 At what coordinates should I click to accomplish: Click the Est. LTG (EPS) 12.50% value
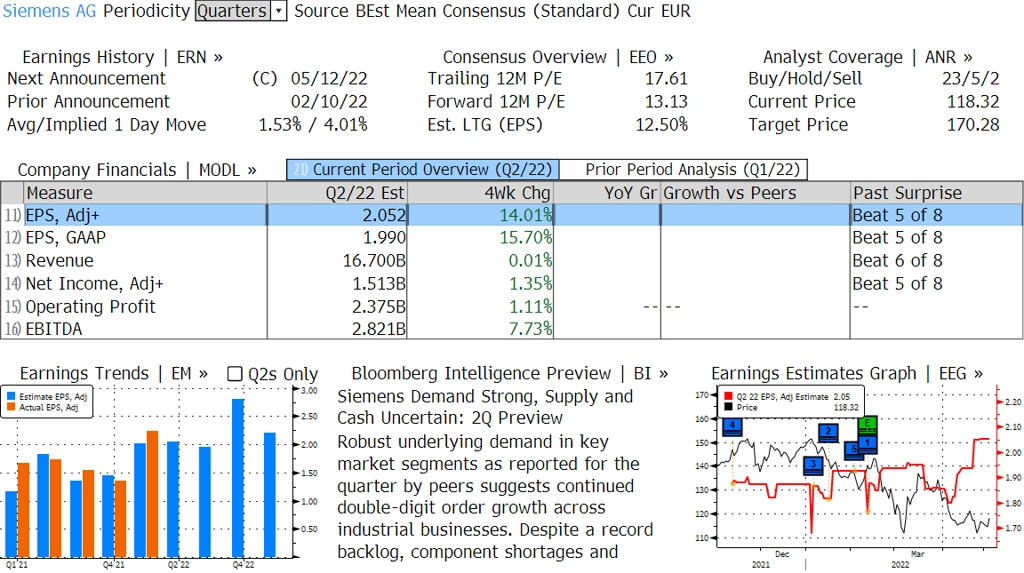(662, 125)
